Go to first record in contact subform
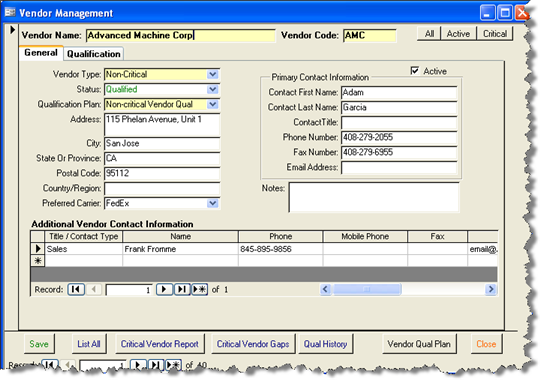Screen dimensions: 540x380 point(76,289)
